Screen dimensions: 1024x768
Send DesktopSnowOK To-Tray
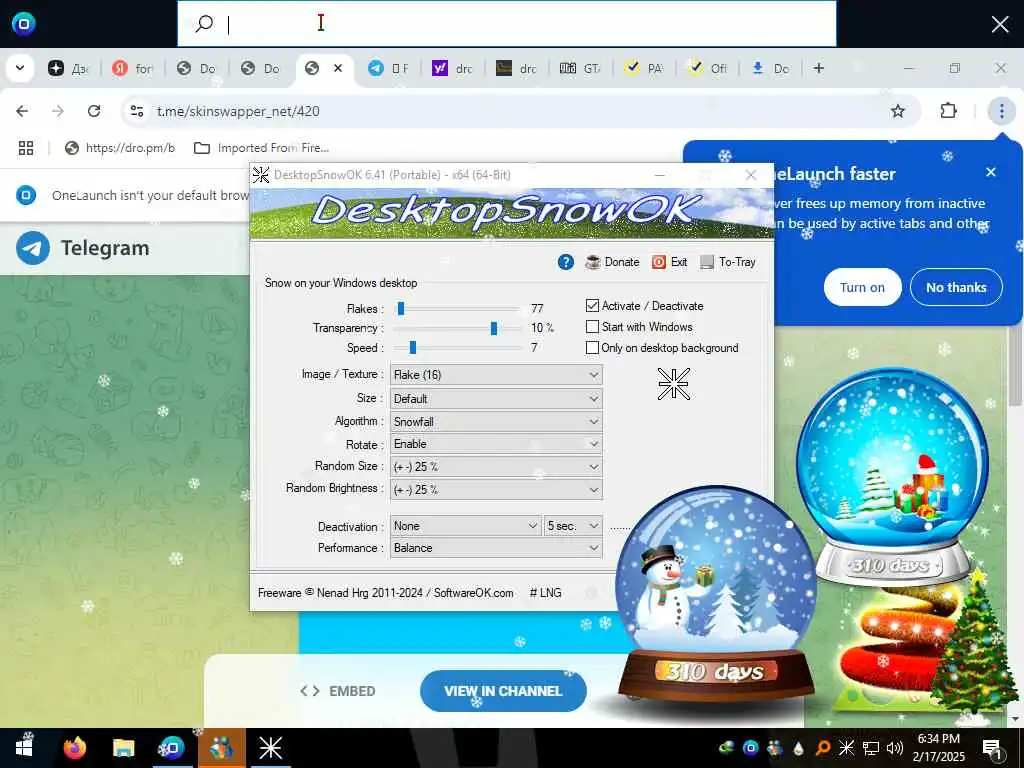pos(728,262)
